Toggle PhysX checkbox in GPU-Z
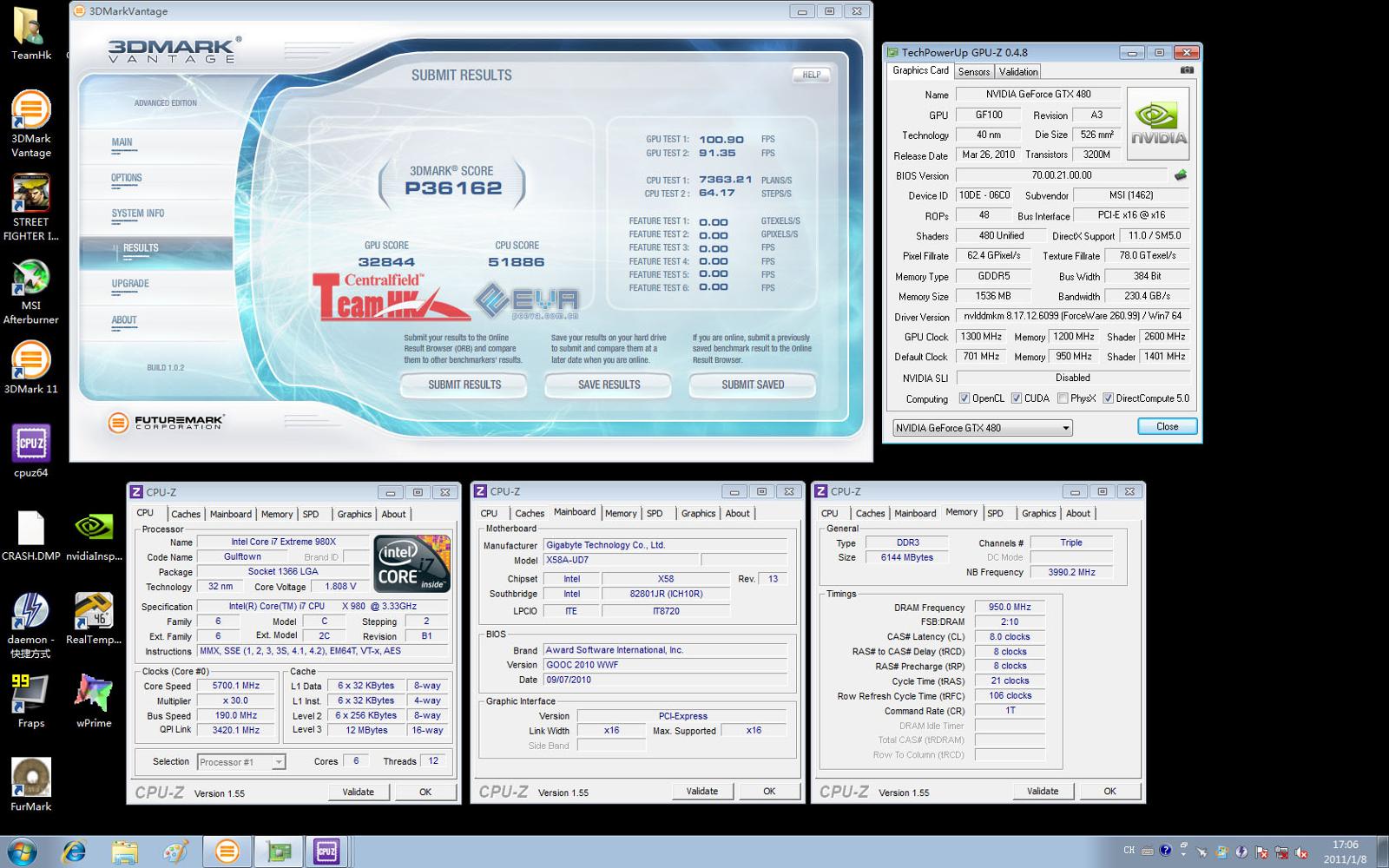Image resolution: width=1389 pixels, height=868 pixels. [1063, 398]
